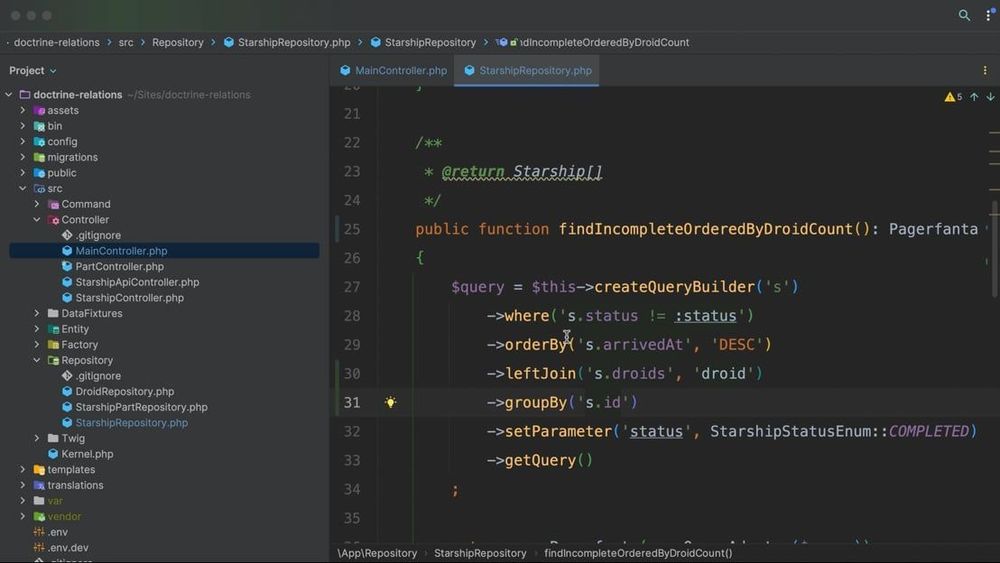Click the migrations folder icon
This screenshot has width=1000, height=563.
click(40, 157)
